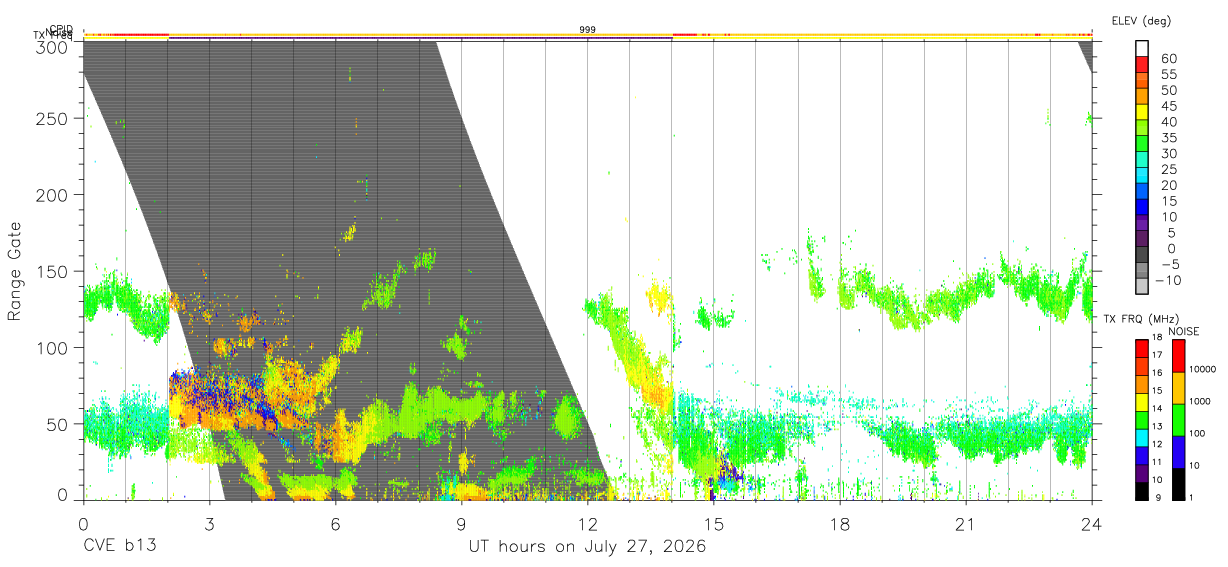Click the 'CPID' label at top left
This screenshot has width=1228, height=567.
60,30
